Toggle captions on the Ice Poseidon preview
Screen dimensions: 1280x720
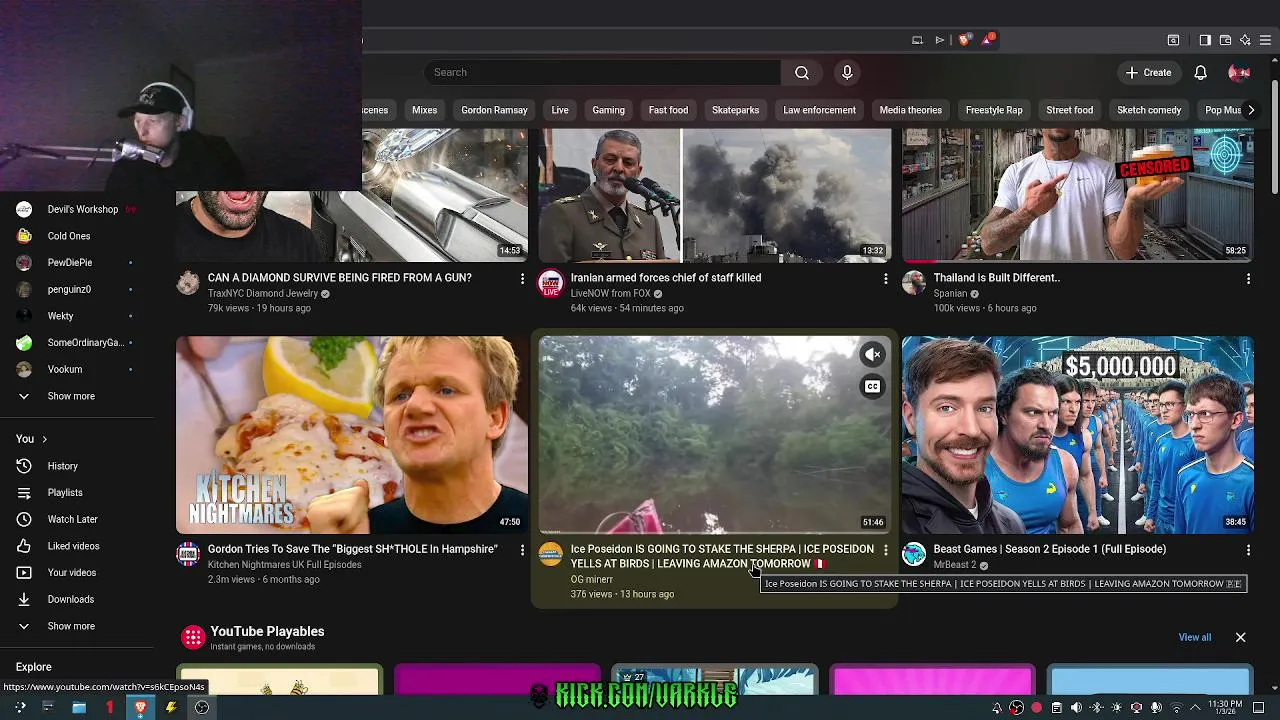[873, 387]
